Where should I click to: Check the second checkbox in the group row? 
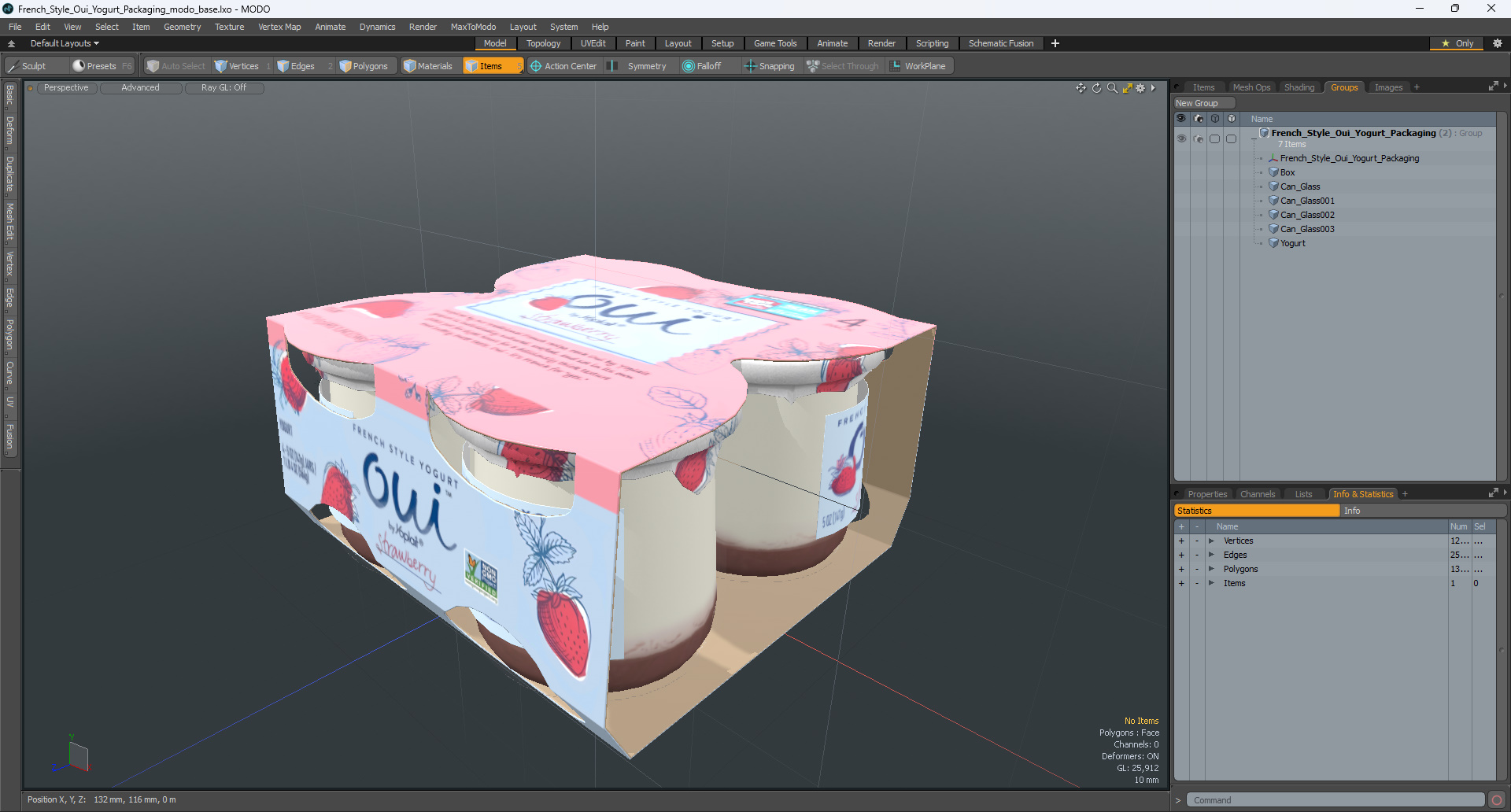tap(1232, 138)
